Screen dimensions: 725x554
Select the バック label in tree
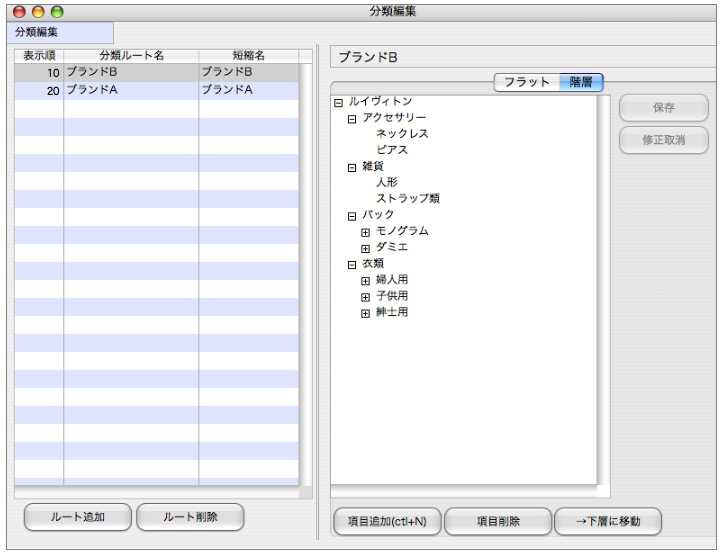point(378,215)
